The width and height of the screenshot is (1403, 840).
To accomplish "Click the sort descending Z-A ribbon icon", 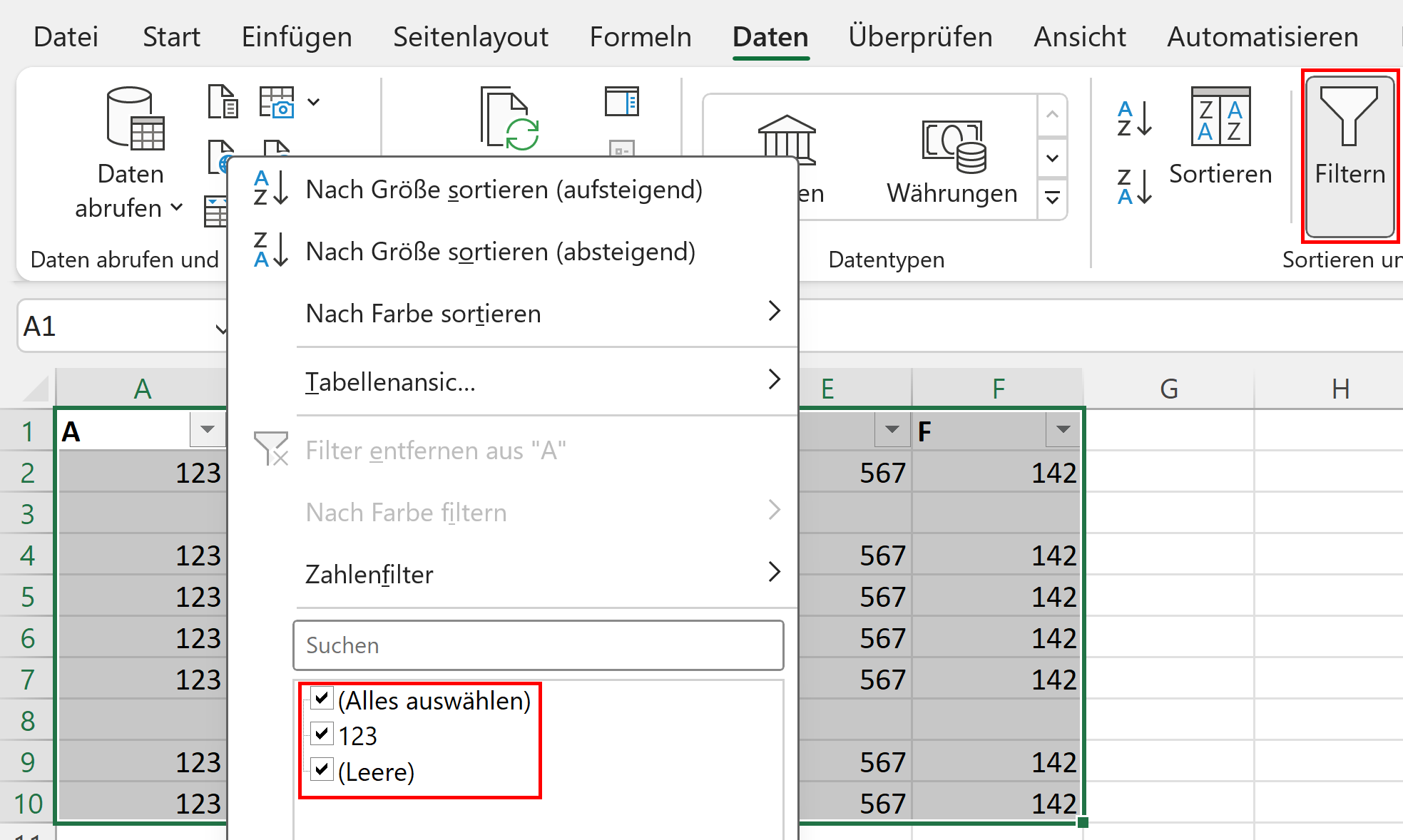I will click(x=1134, y=187).
